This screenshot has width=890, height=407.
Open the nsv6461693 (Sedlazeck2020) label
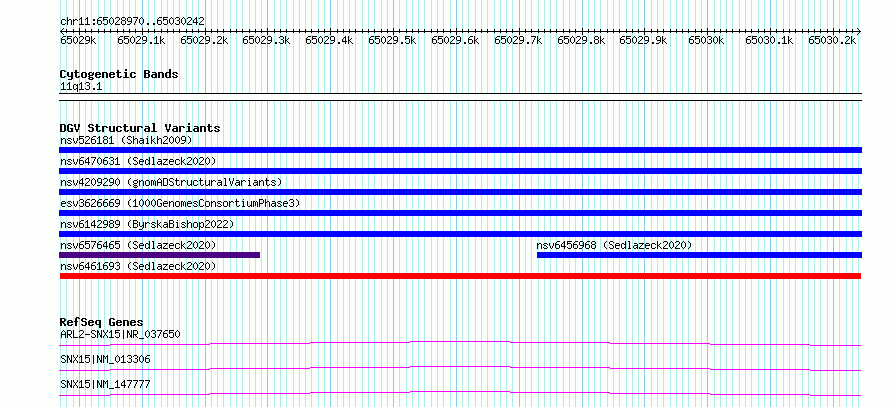pos(138,266)
